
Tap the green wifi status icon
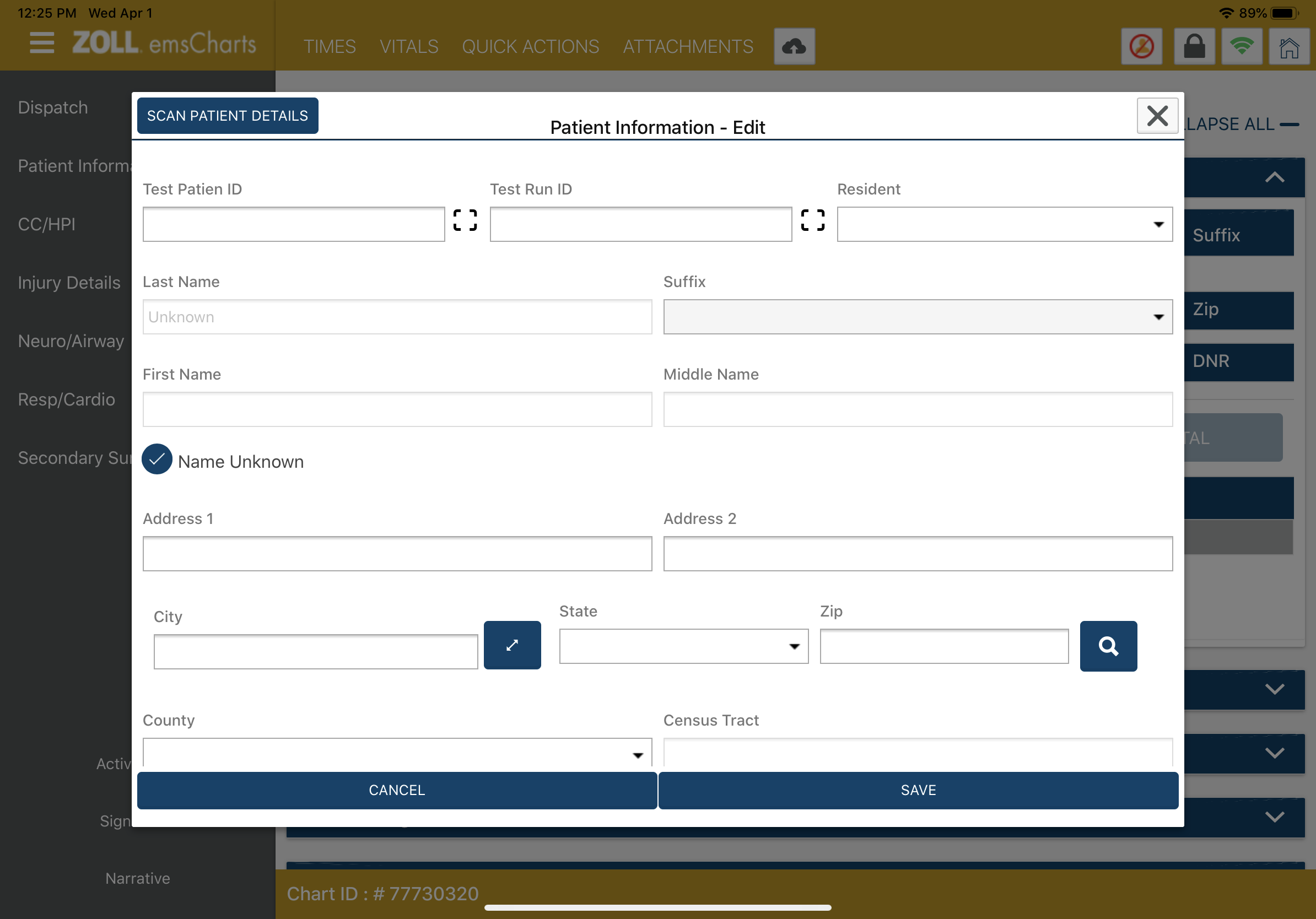click(x=1242, y=46)
